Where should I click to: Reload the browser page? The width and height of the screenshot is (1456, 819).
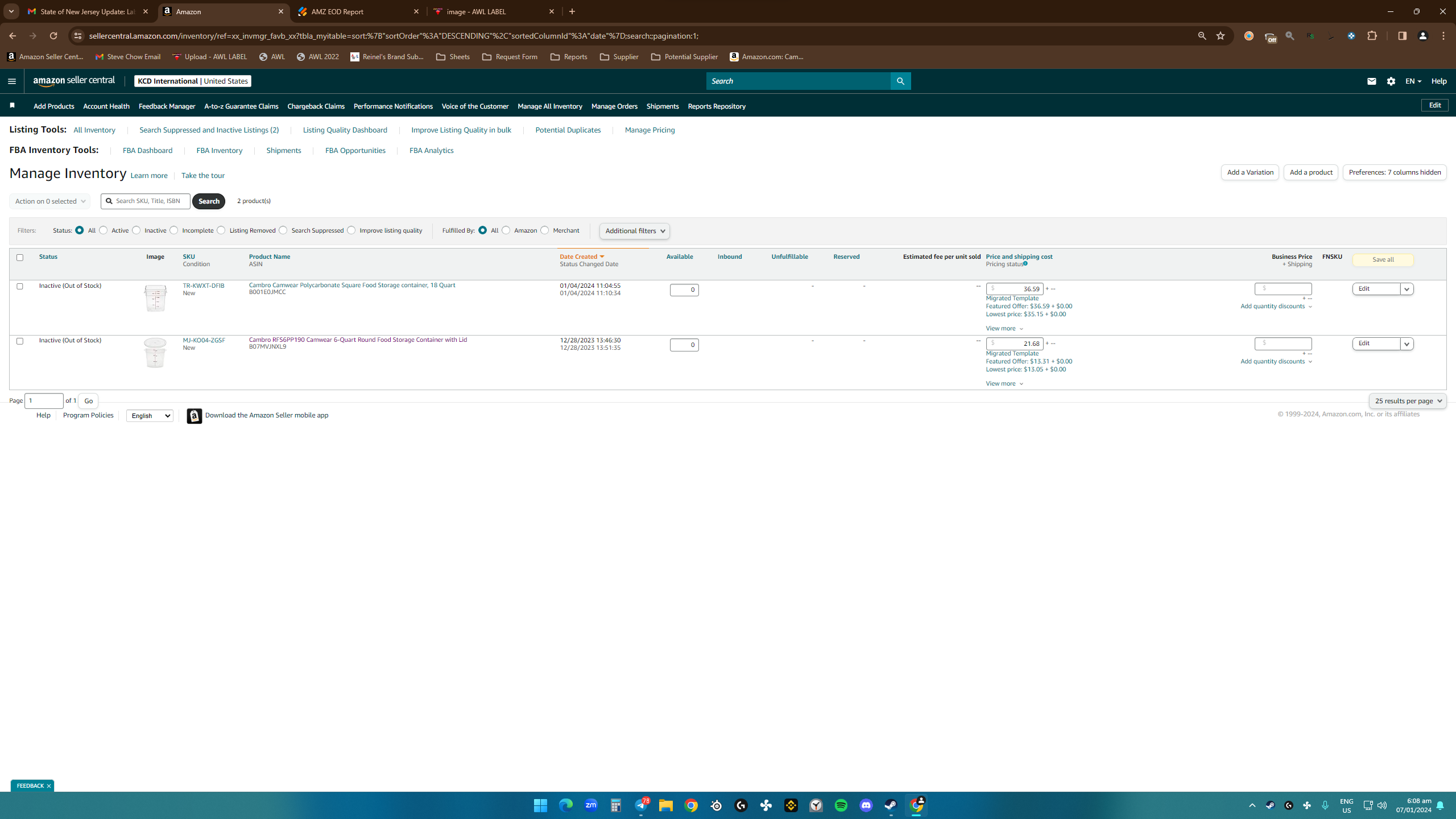[x=53, y=36]
